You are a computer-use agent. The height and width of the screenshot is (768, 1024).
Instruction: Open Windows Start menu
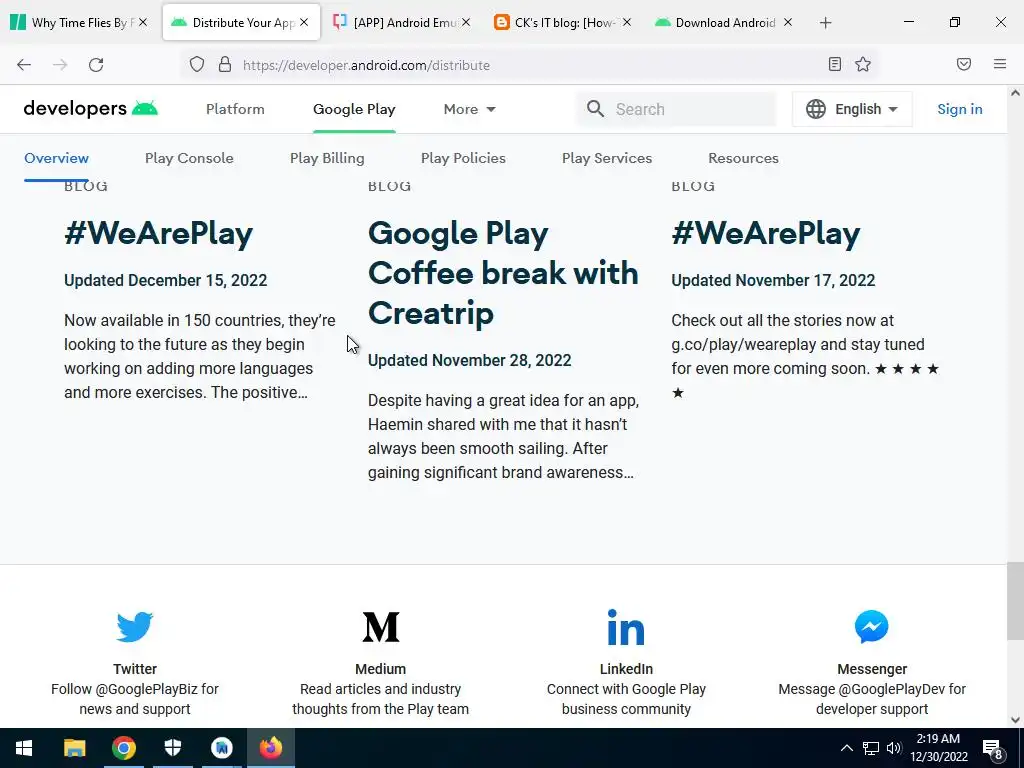click(x=24, y=748)
